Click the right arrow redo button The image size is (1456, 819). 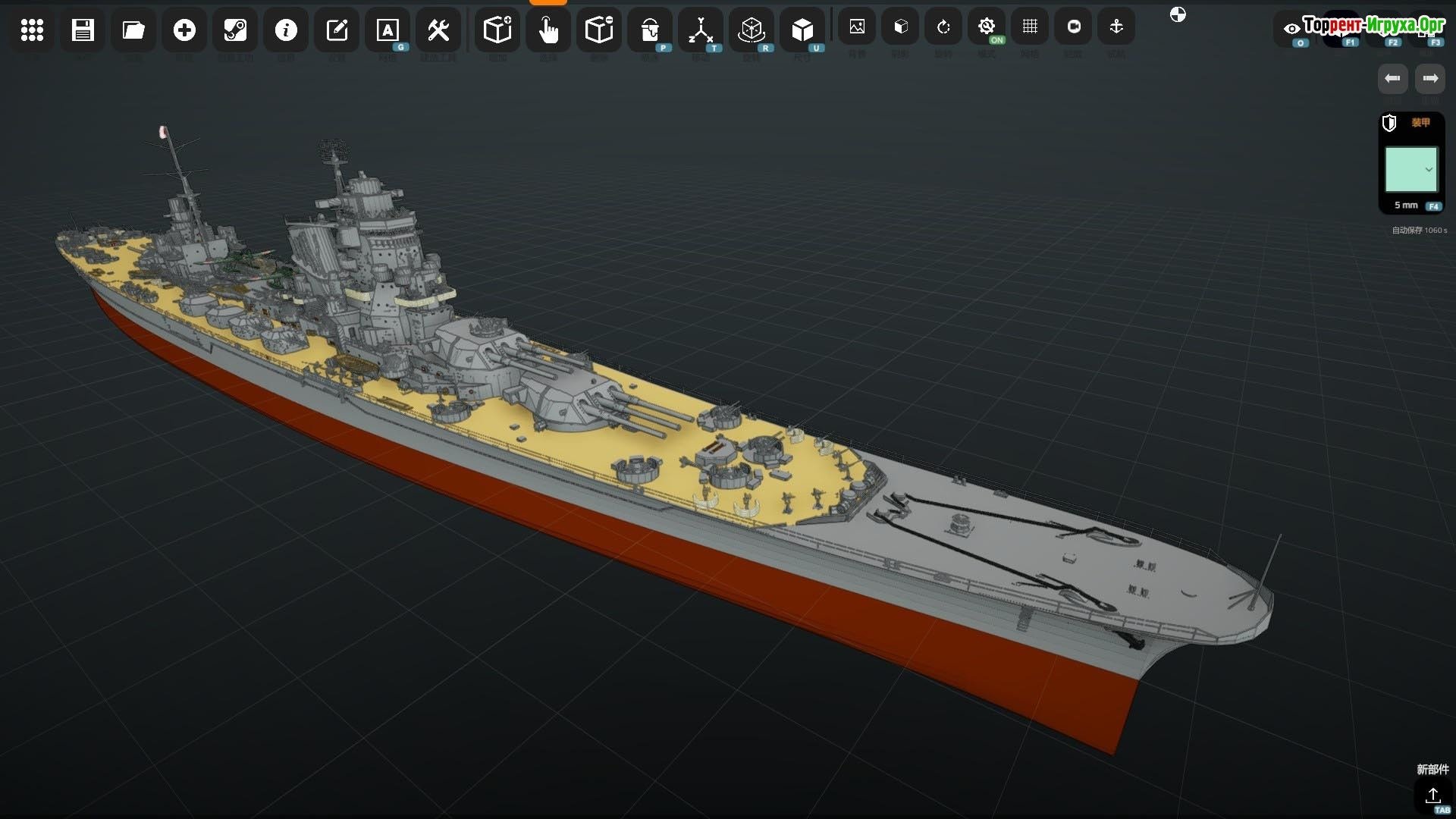[x=1430, y=78]
